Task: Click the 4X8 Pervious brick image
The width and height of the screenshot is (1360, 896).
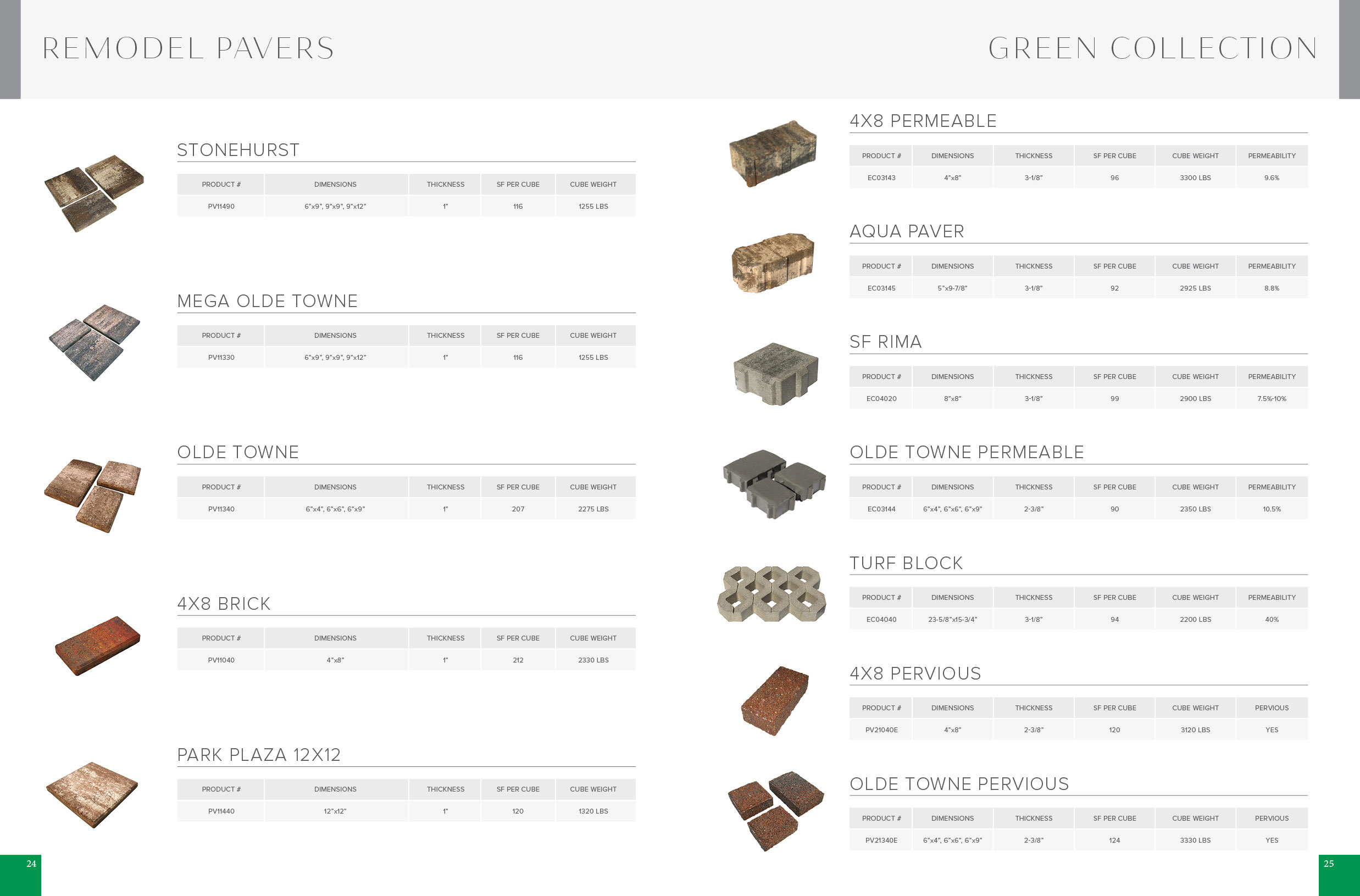Action: [775, 700]
